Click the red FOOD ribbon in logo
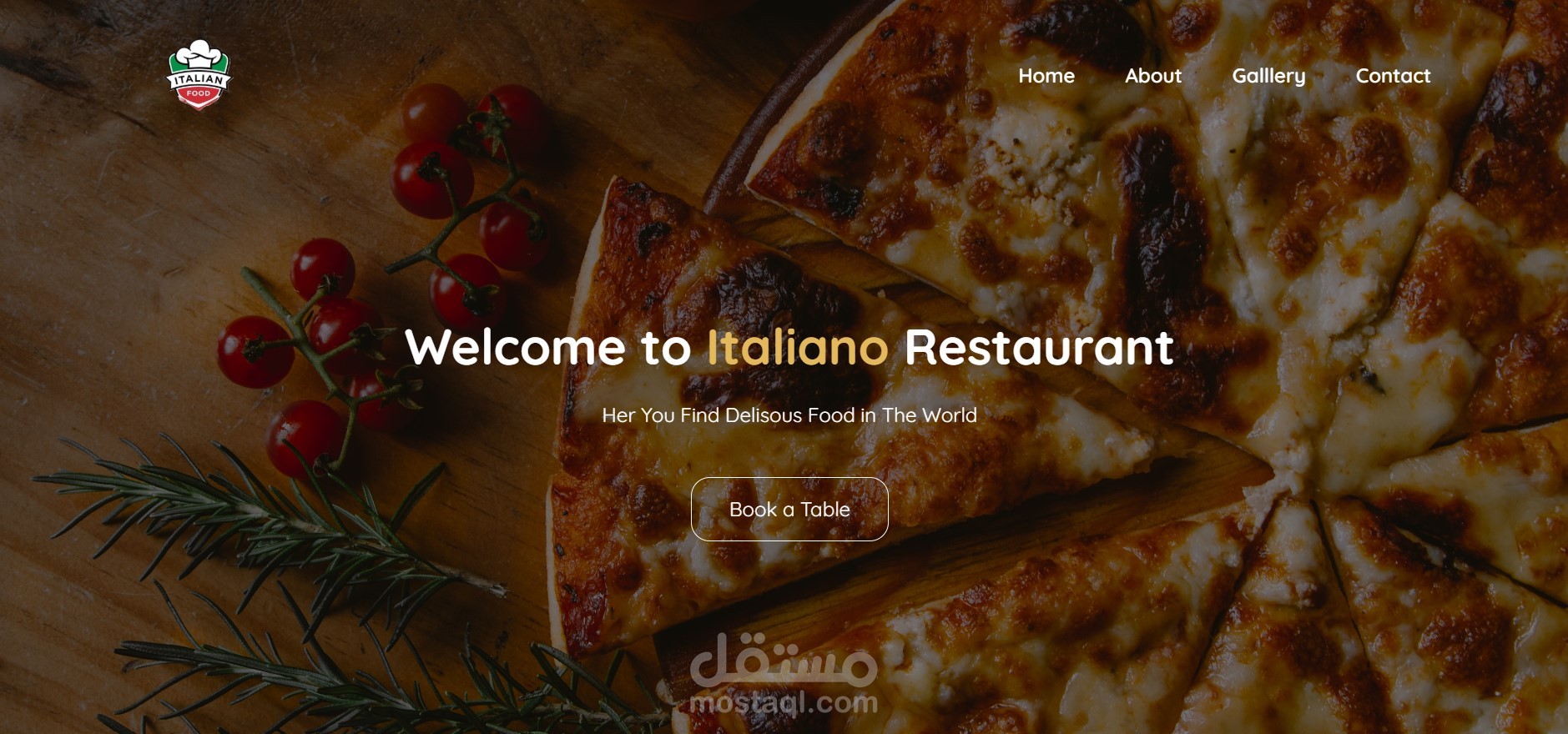 tap(199, 94)
